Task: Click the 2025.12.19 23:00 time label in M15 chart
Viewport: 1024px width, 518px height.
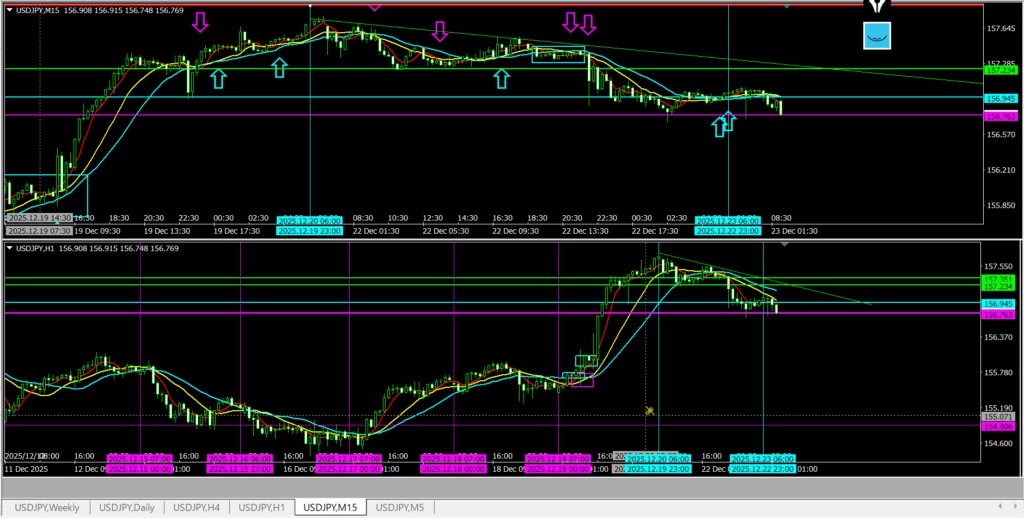Action: tap(307, 231)
